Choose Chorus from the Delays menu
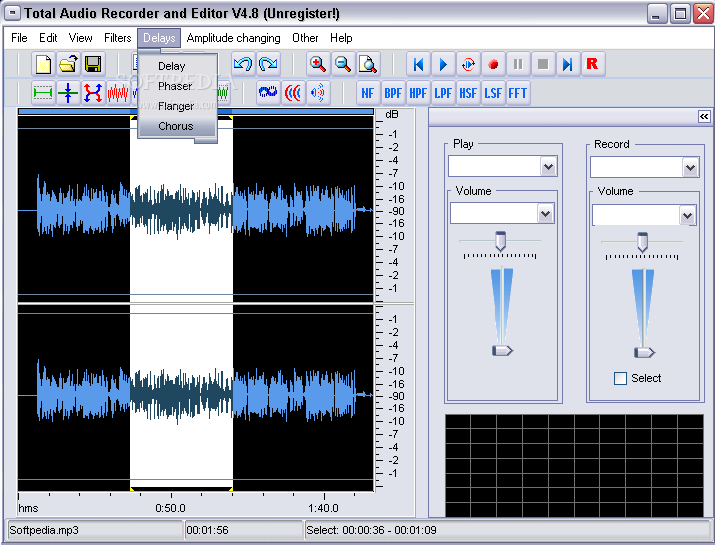The height and width of the screenshot is (545, 715). click(177, 126)
